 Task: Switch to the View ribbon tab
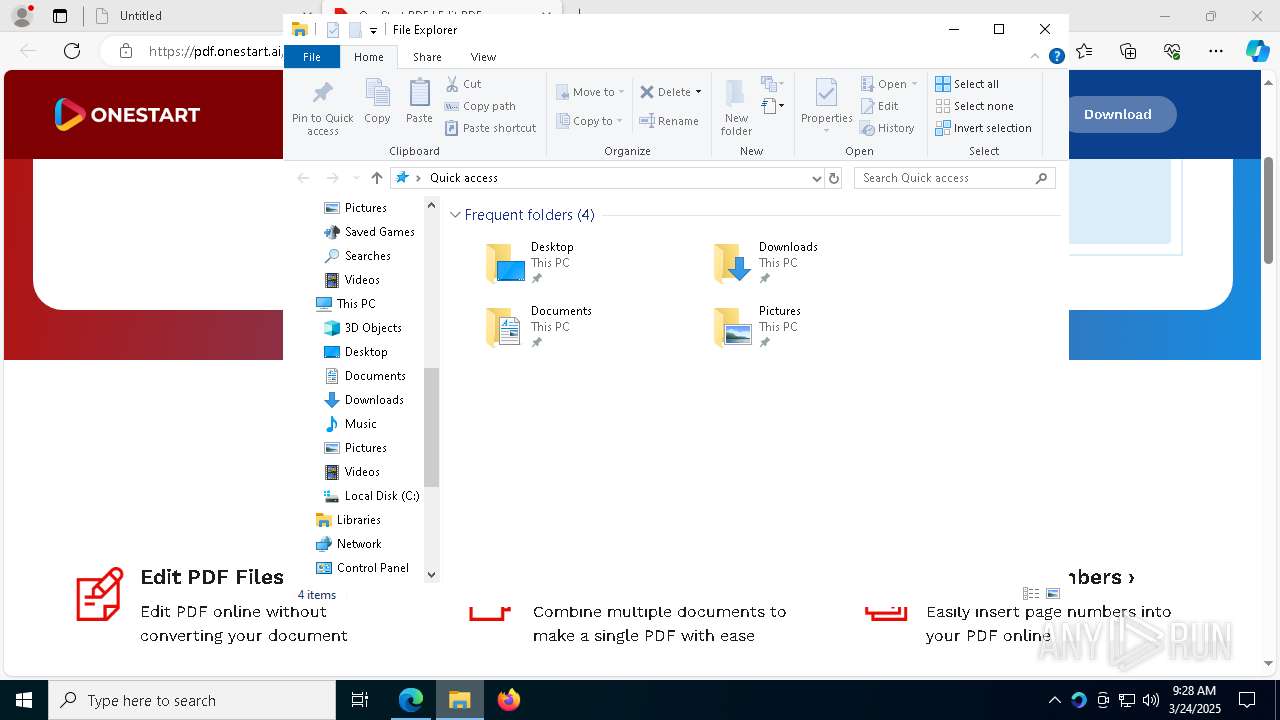coord(483,57)
